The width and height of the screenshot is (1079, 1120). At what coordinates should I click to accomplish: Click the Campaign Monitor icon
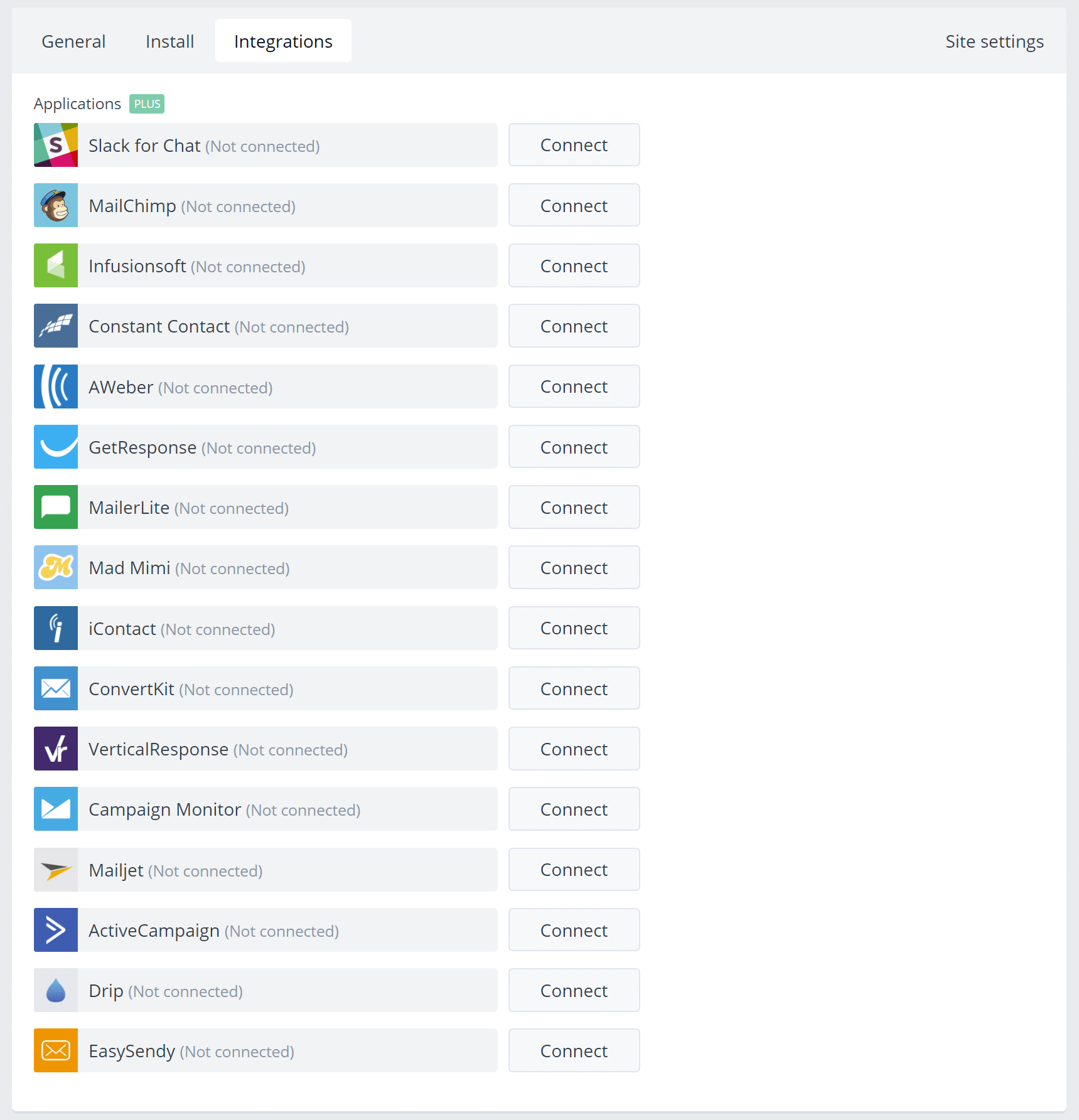click(56, 809)
